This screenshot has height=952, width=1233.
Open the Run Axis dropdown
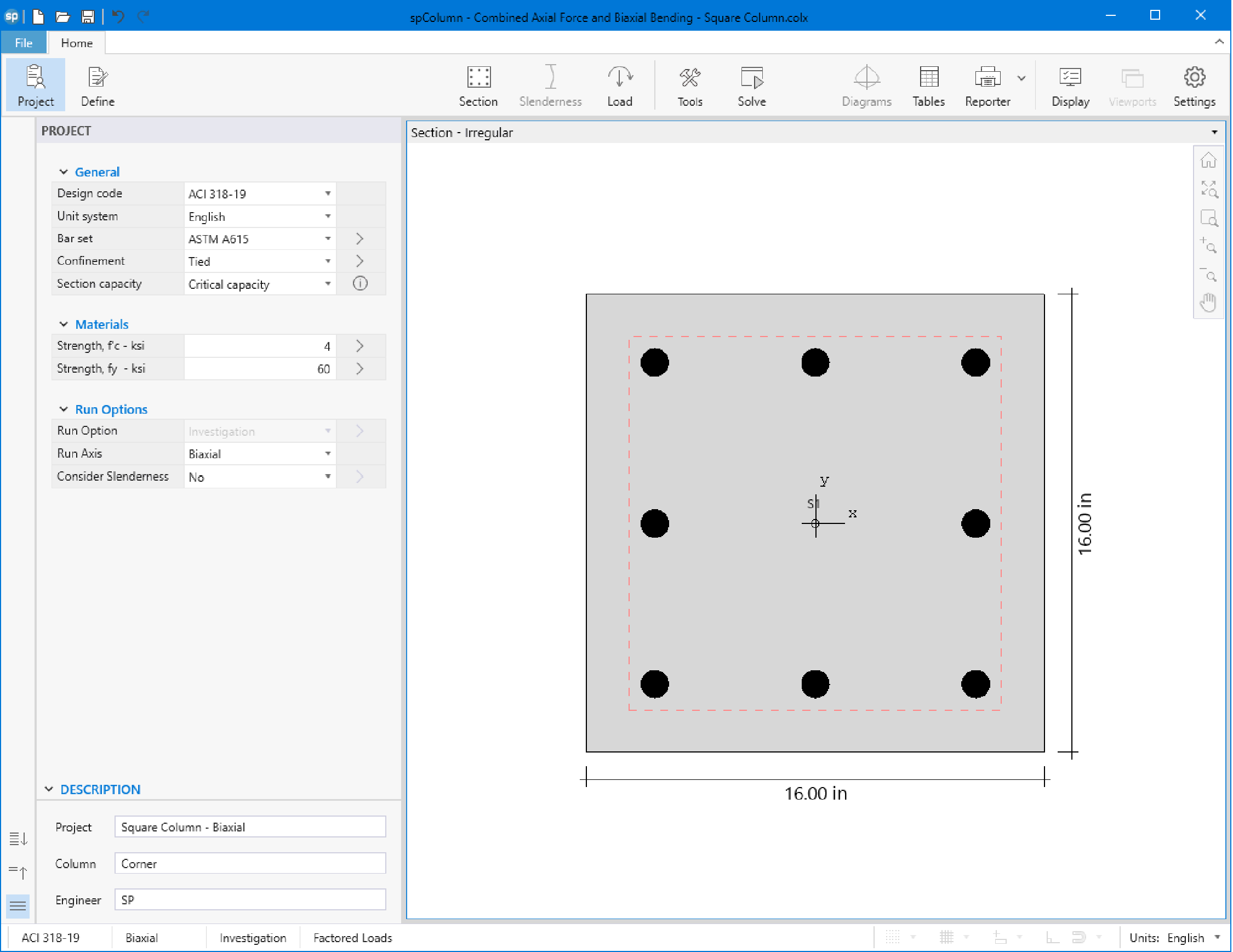pos(328,454)
